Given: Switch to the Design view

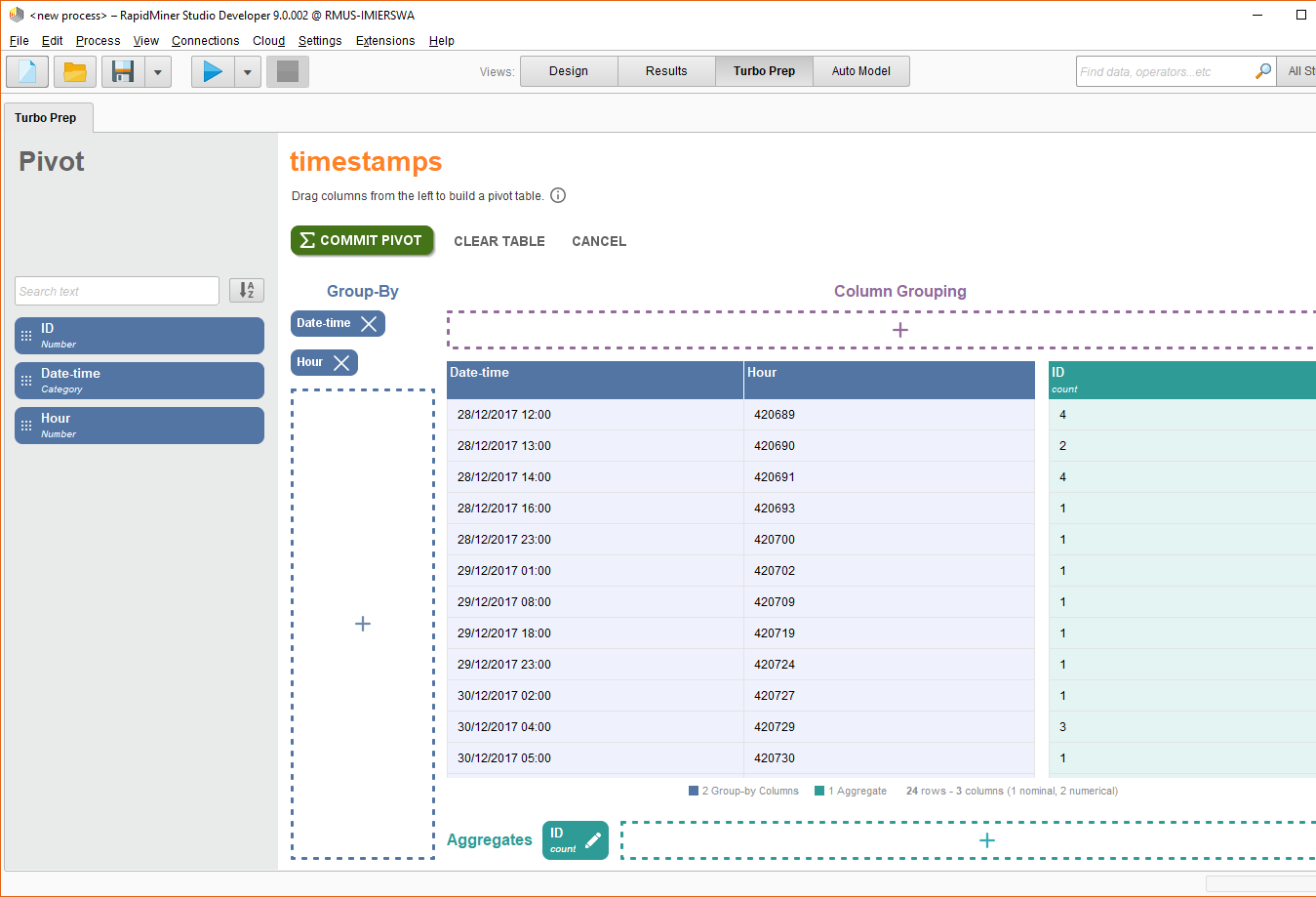Looking at the screenshot, I should pyautogui.click(x=569, y=71).
